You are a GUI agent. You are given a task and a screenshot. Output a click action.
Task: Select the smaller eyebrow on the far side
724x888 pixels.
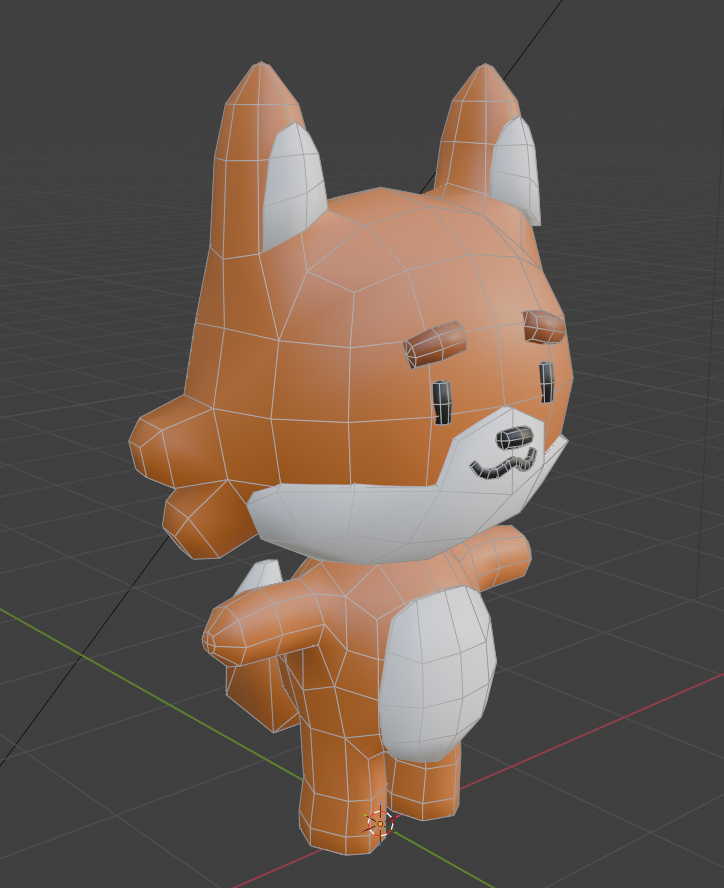click(x=544, y=327)
